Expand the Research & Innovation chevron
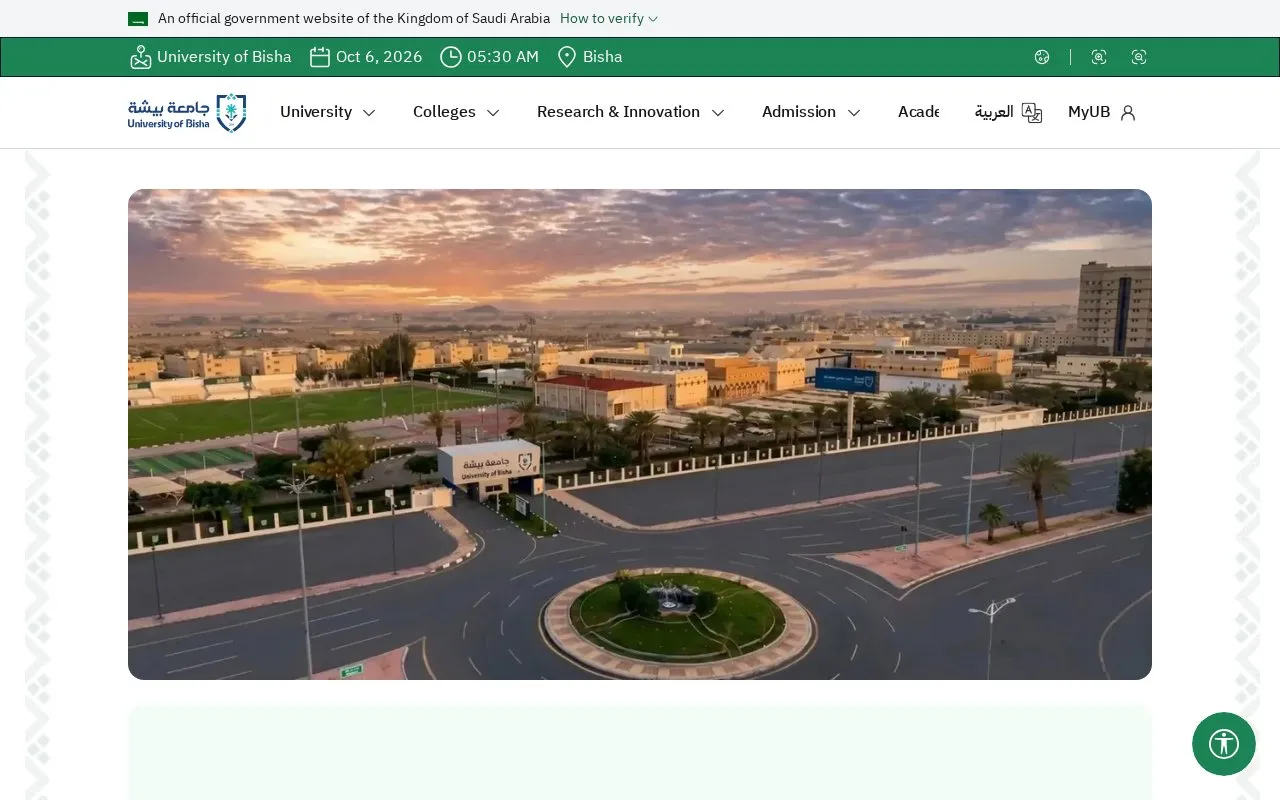The image size is (1280, 800). coord(718,113)
